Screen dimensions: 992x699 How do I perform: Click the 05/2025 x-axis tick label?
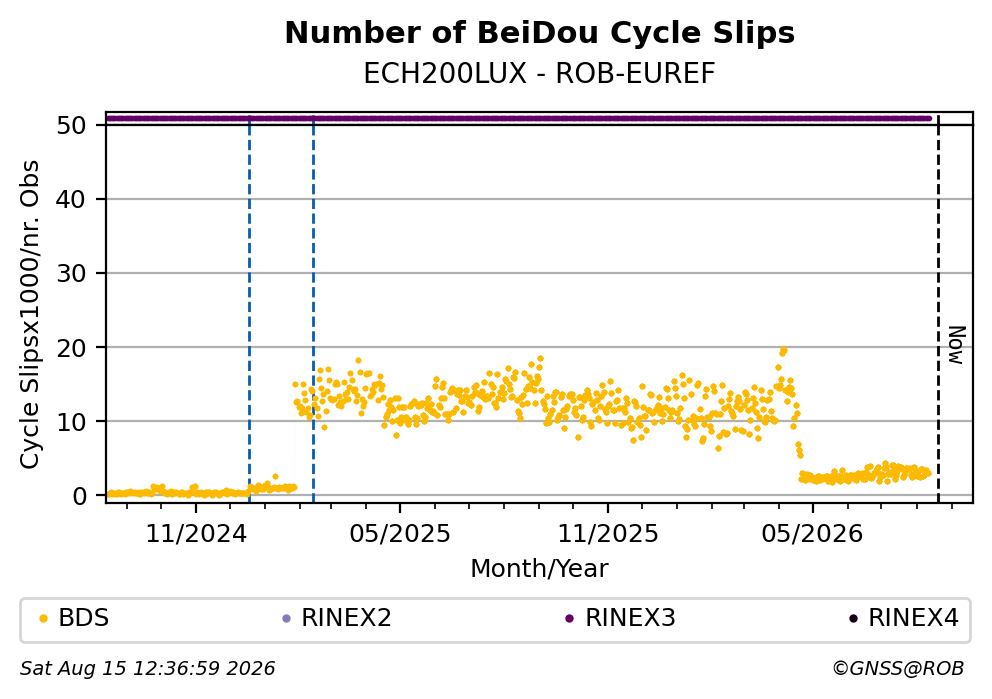click(x=400, y=535)
